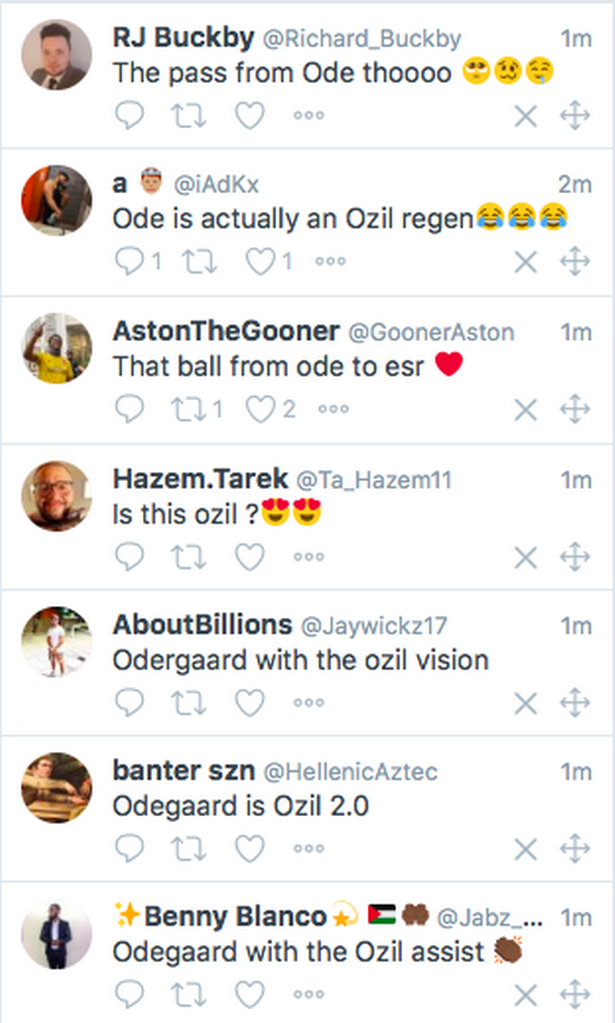This screenshot has height=1023, width=615.
Task: Like the 'Is this ozil ?' tweet
Action: point(249,556)
